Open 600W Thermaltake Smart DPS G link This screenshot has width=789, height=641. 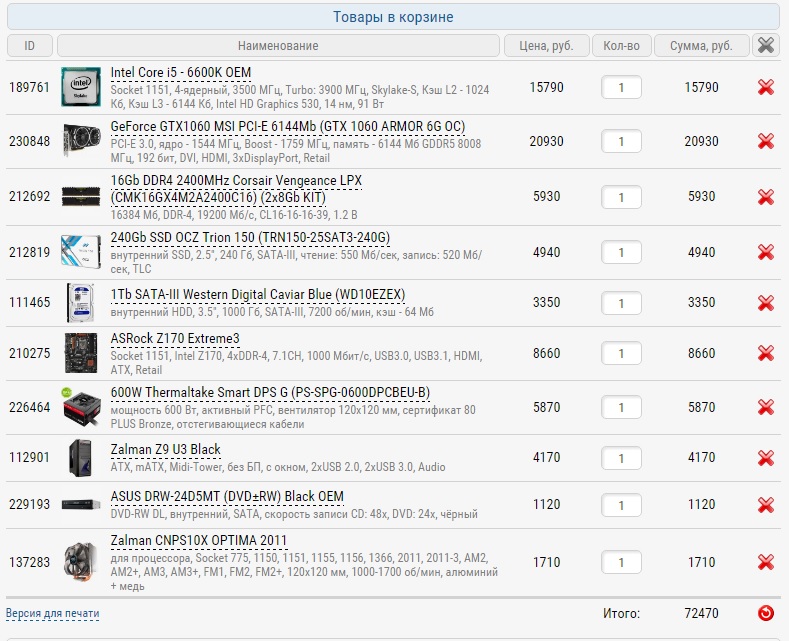tap(270, 392)
